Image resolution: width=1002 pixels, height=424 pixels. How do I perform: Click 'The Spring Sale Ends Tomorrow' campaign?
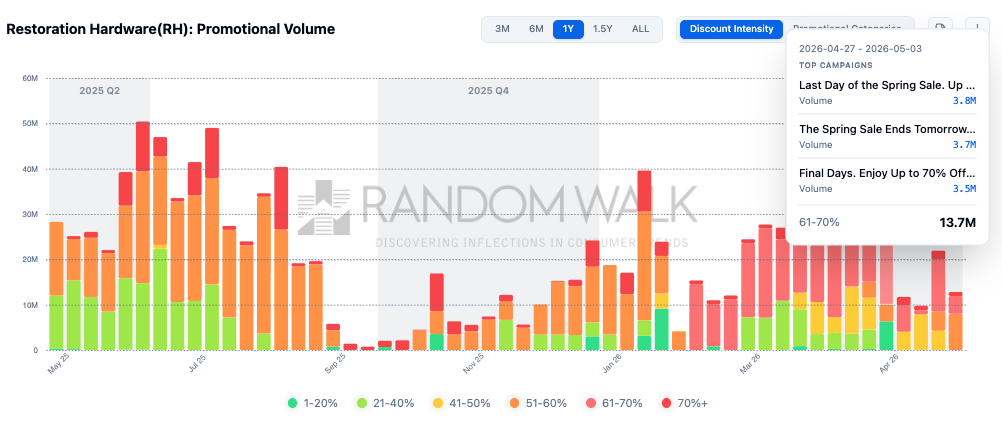tap(887, 128)
